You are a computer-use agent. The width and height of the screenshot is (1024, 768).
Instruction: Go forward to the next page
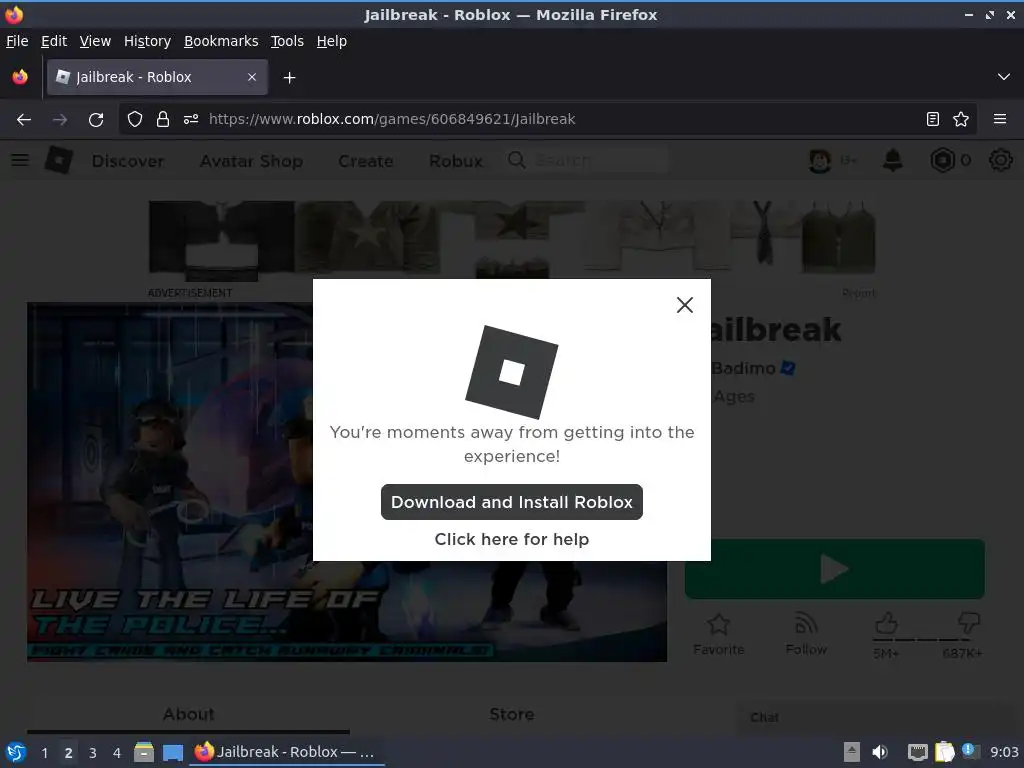60,119
